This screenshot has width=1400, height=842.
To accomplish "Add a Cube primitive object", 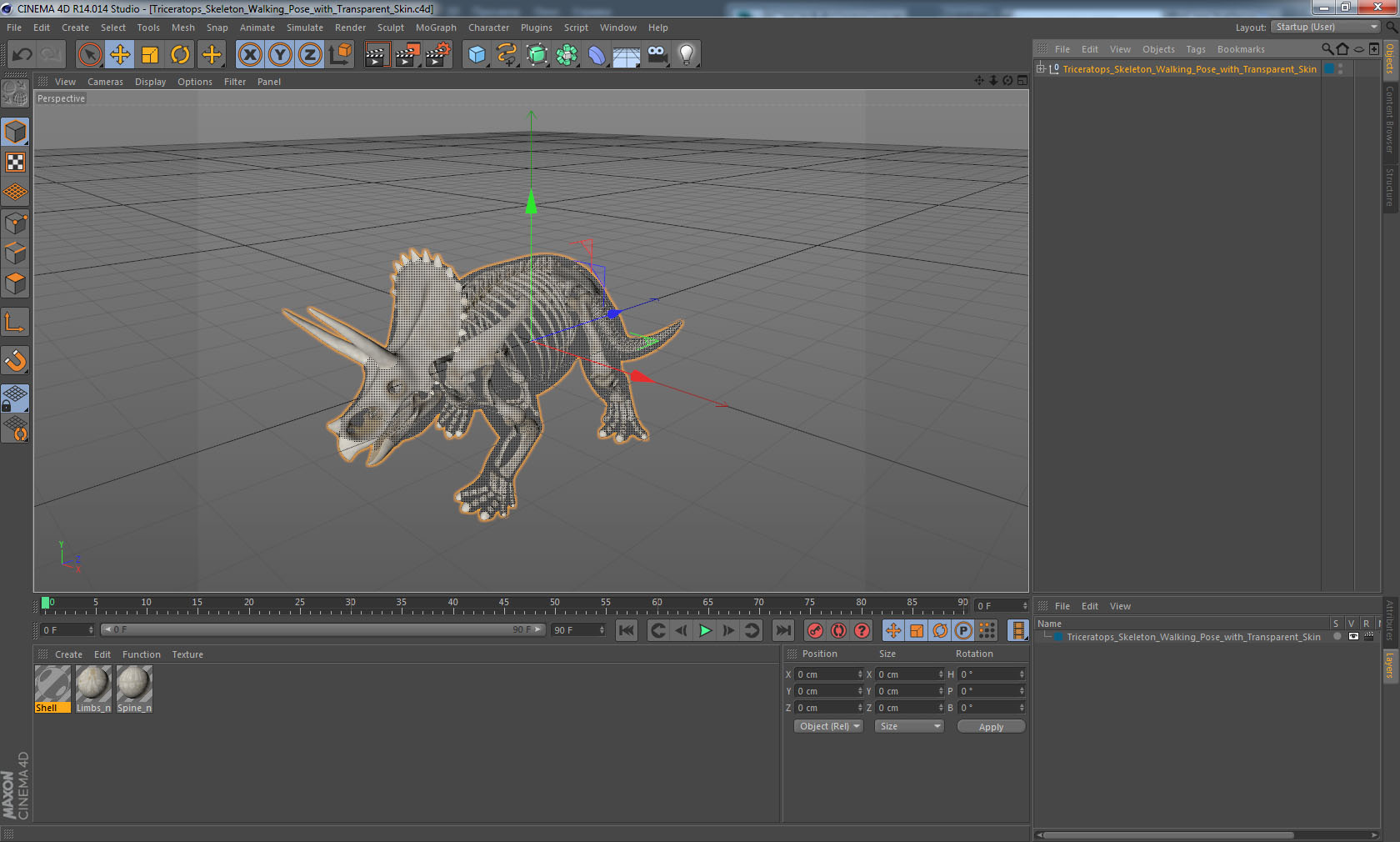I will (476, 55).
